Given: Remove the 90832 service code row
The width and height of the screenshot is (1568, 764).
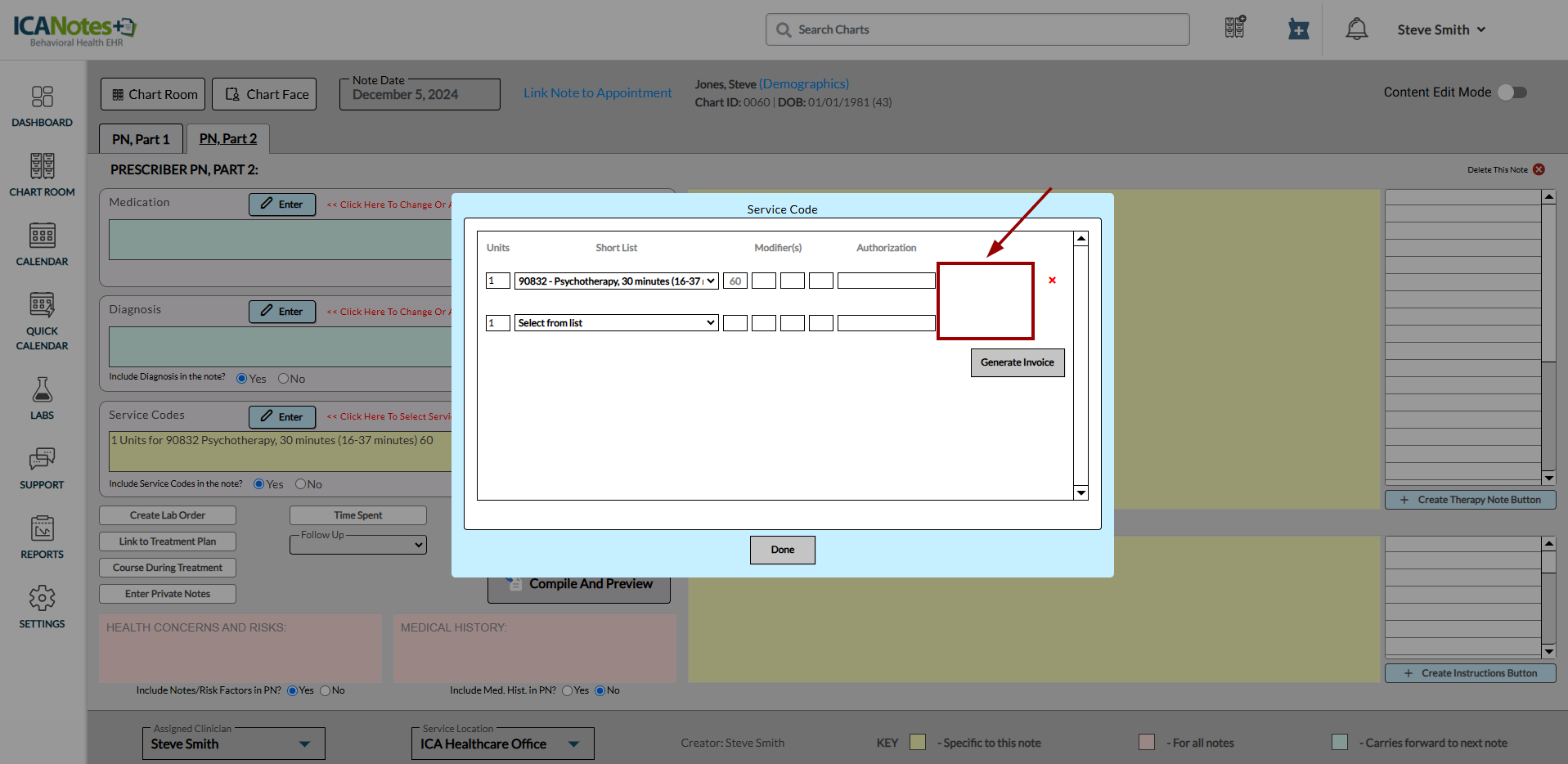Looking at the screenshot, I should [x=1052, y=281].
